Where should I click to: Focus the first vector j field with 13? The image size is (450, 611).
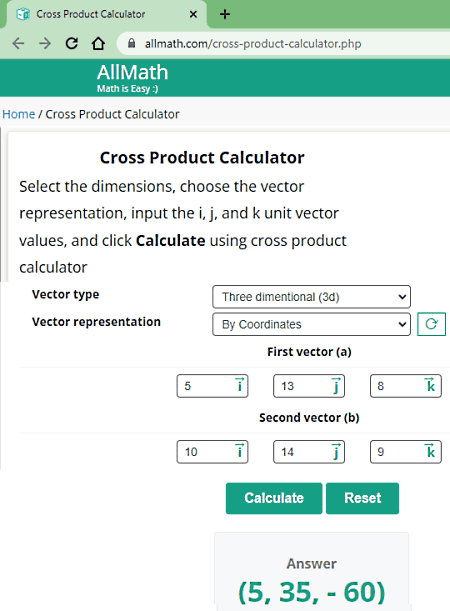tap(309, 386)
